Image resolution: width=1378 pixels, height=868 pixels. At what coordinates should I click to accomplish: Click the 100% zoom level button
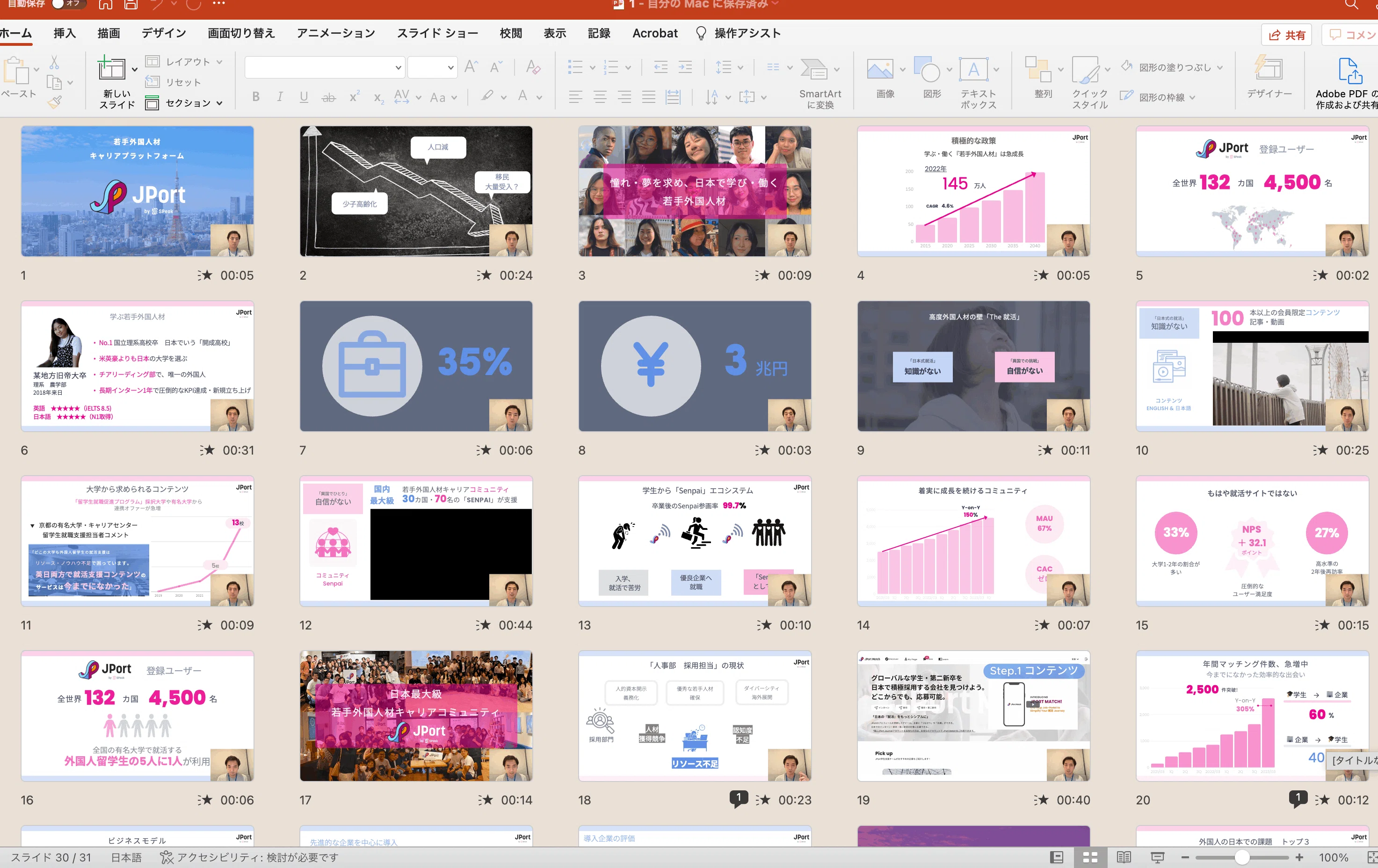(1334, 857)
